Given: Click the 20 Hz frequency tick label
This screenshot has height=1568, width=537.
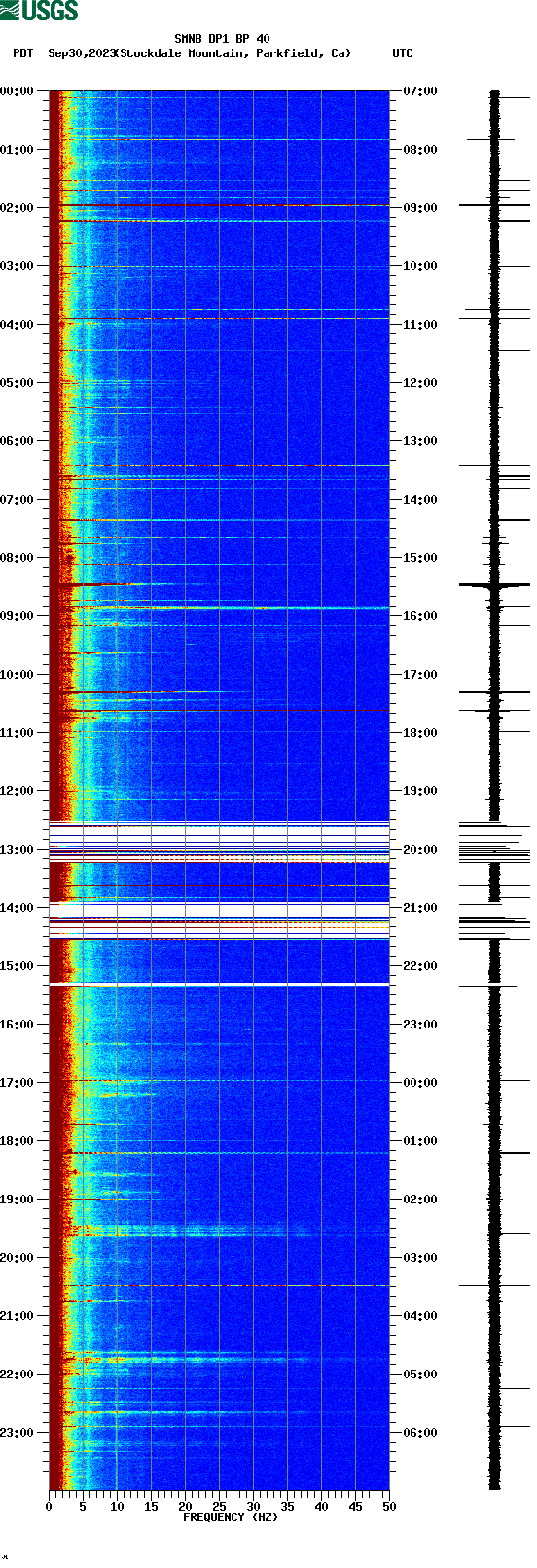Looking at the screenshot, I should tap(185, 1507).
